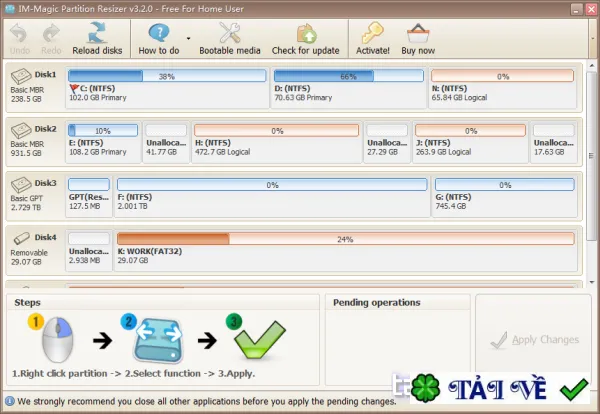The height and width of the screenshot is (414, 600).
Task: Select partition G: (NTFS) 745.4 GB
Action: click(x=504, y=196)
